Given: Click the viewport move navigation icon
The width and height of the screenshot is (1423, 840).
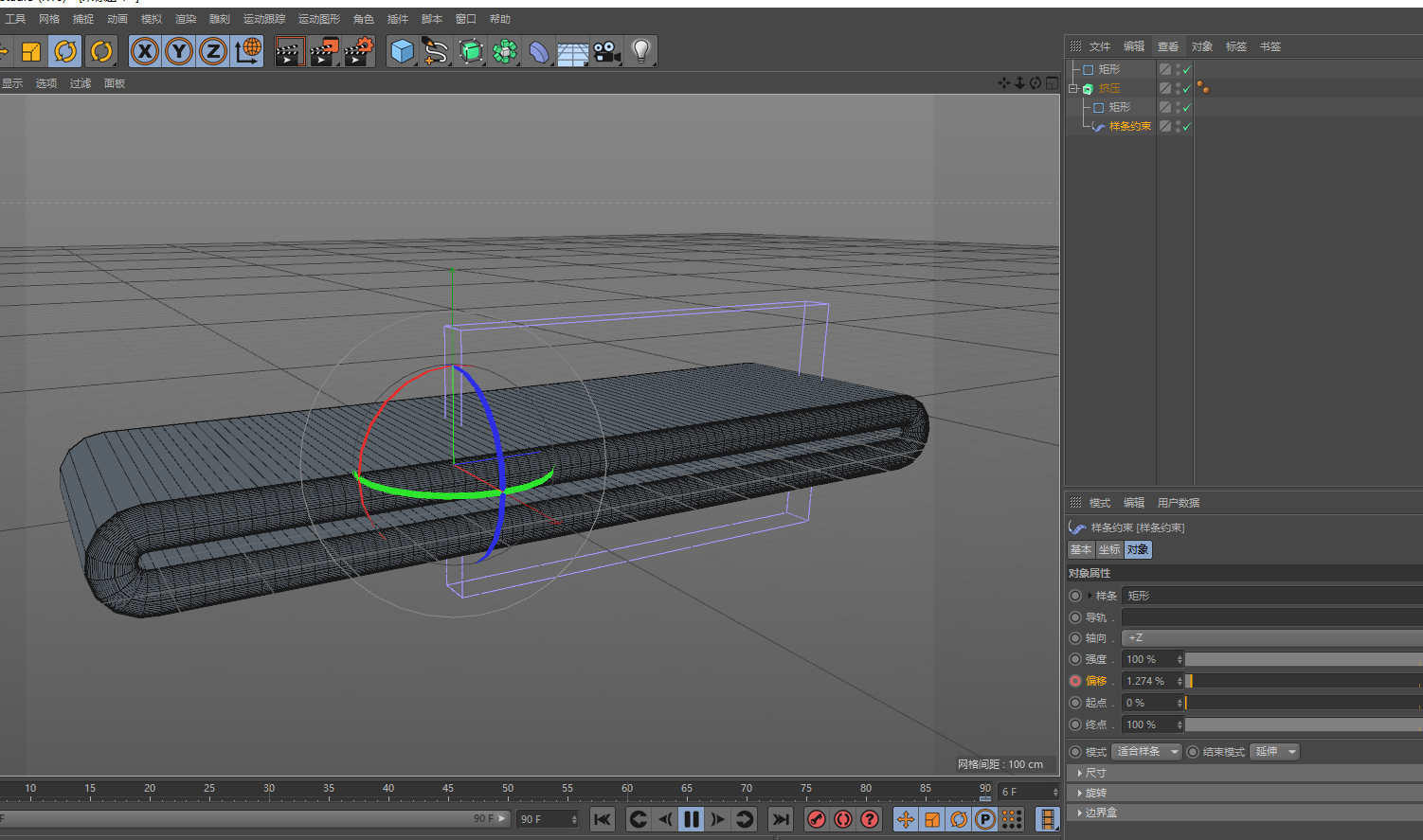Looking at the screenshot, I should pos(1004,83).
